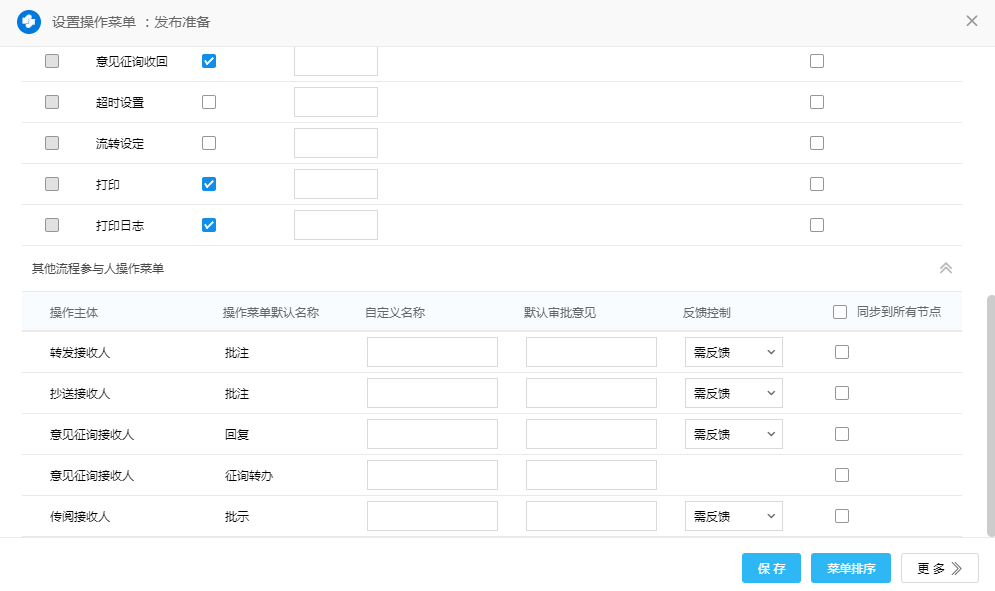The width and height of the screenshot is (995, 591).
Task: Uncheck the 意见征询收回 enabled checkbox
Action: tap(209, 61)
